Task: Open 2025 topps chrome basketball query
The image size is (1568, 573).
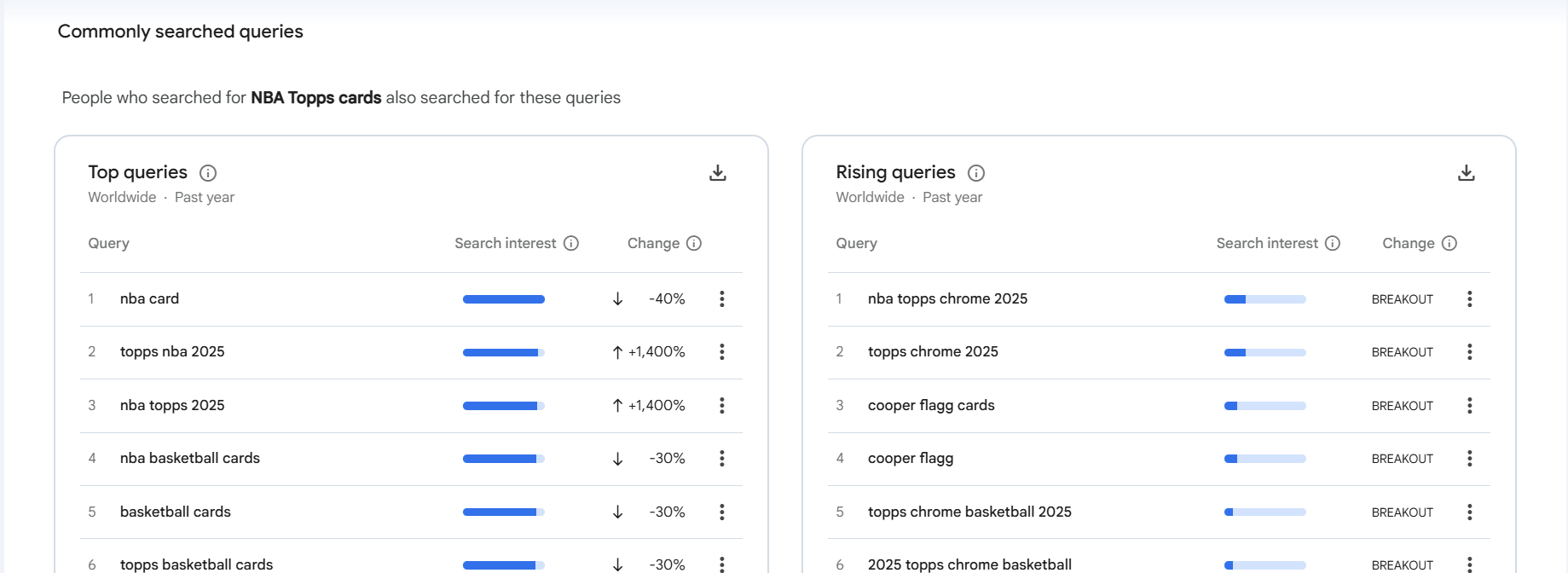Action: pos(969,564)
